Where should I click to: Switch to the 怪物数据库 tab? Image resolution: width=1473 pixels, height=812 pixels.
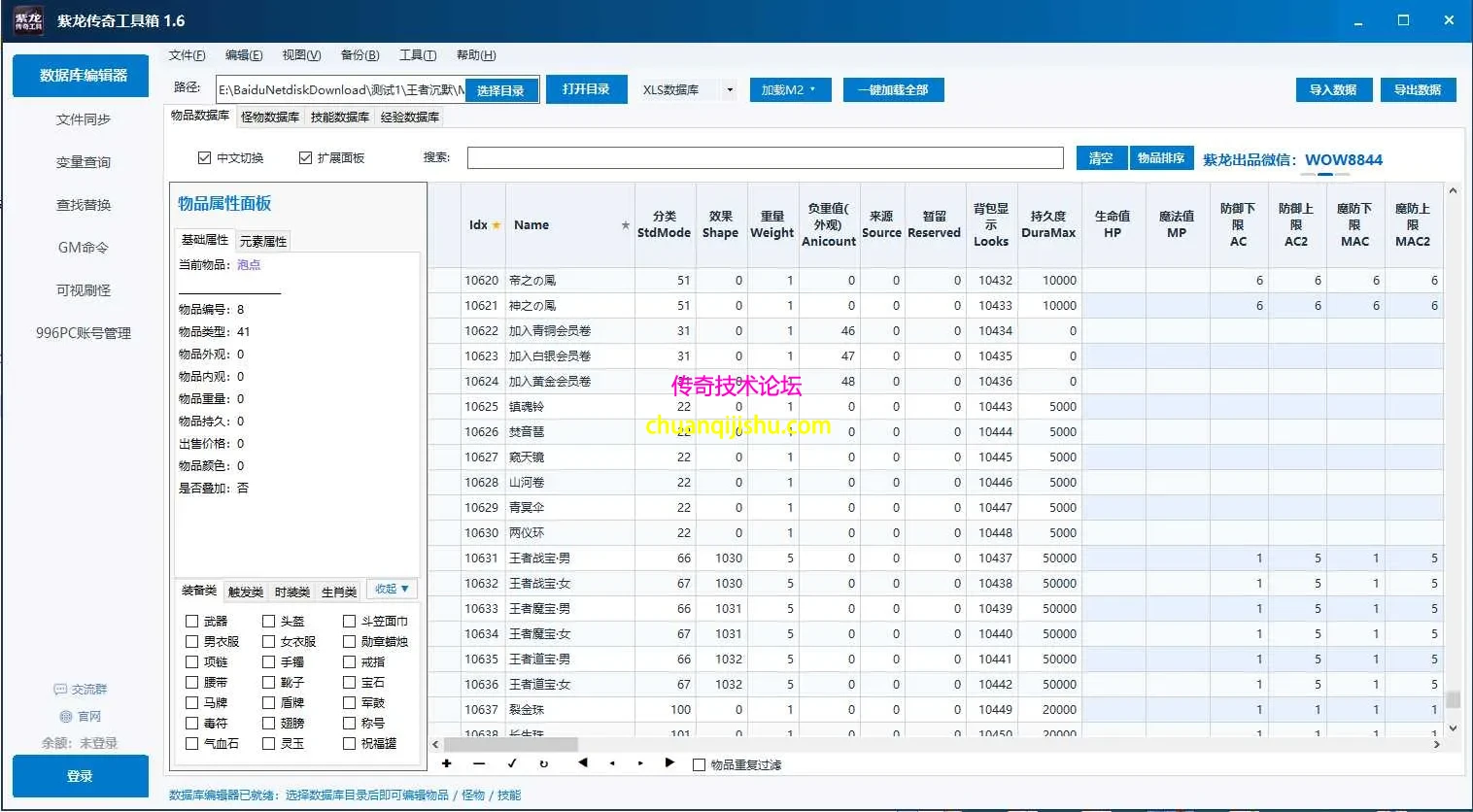click(270, 118)
